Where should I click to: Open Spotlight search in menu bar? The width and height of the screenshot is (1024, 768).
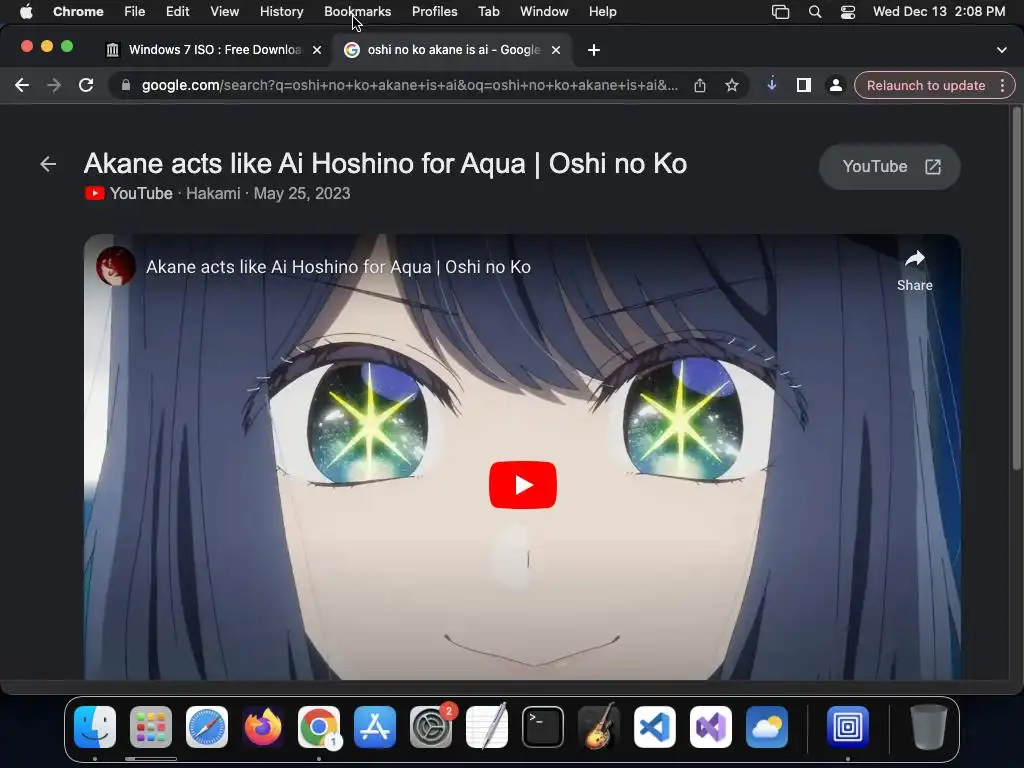[x=814, y=12]
